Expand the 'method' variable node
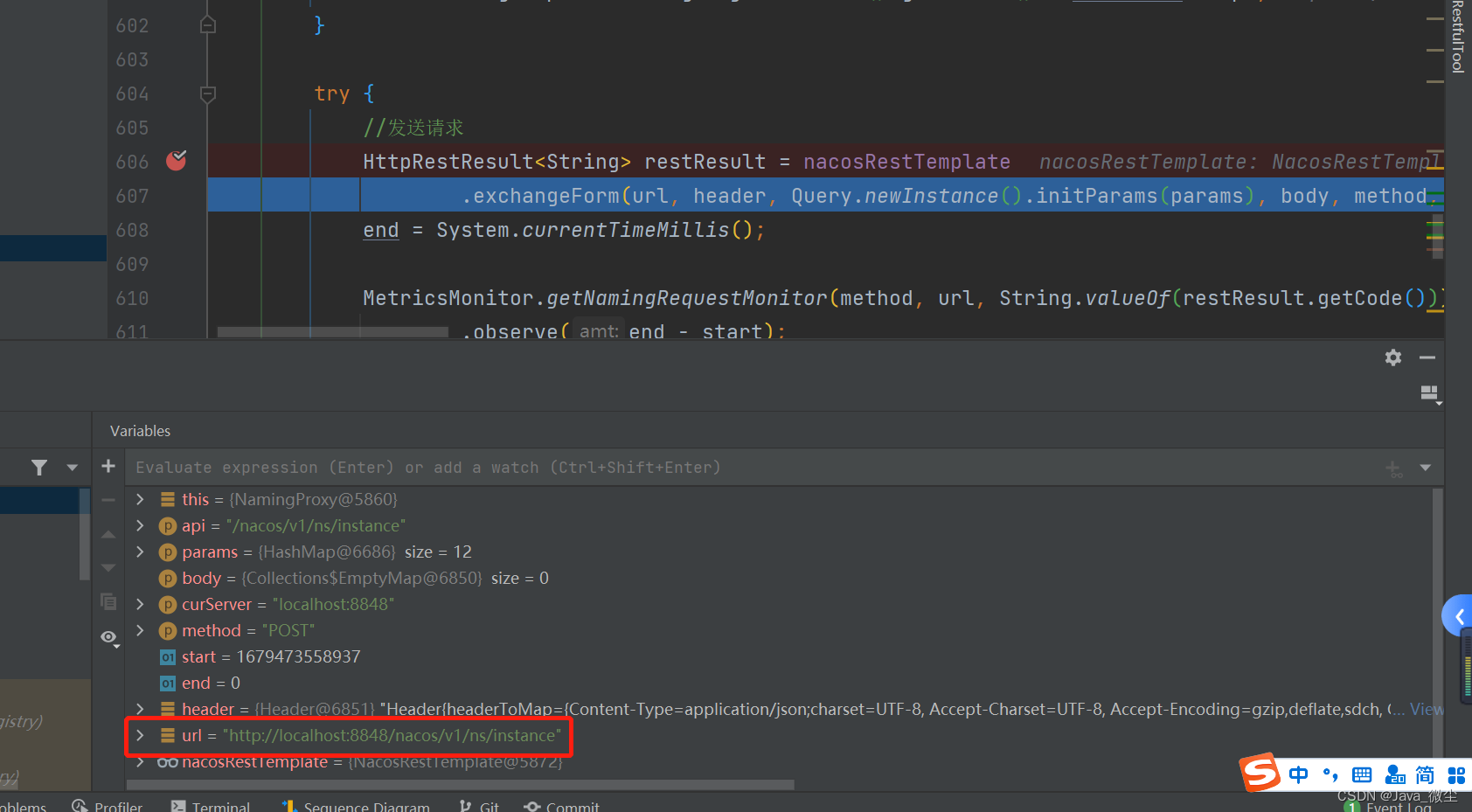The height and width of the screenshot is (812, 1472). click(140, 630)
